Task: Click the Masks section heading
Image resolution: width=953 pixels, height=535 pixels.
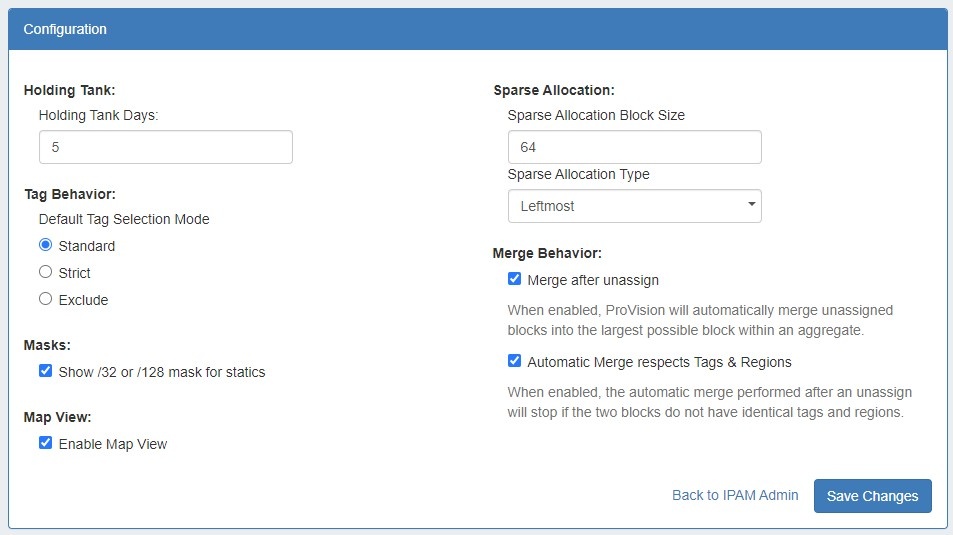Action: point(47,345)
